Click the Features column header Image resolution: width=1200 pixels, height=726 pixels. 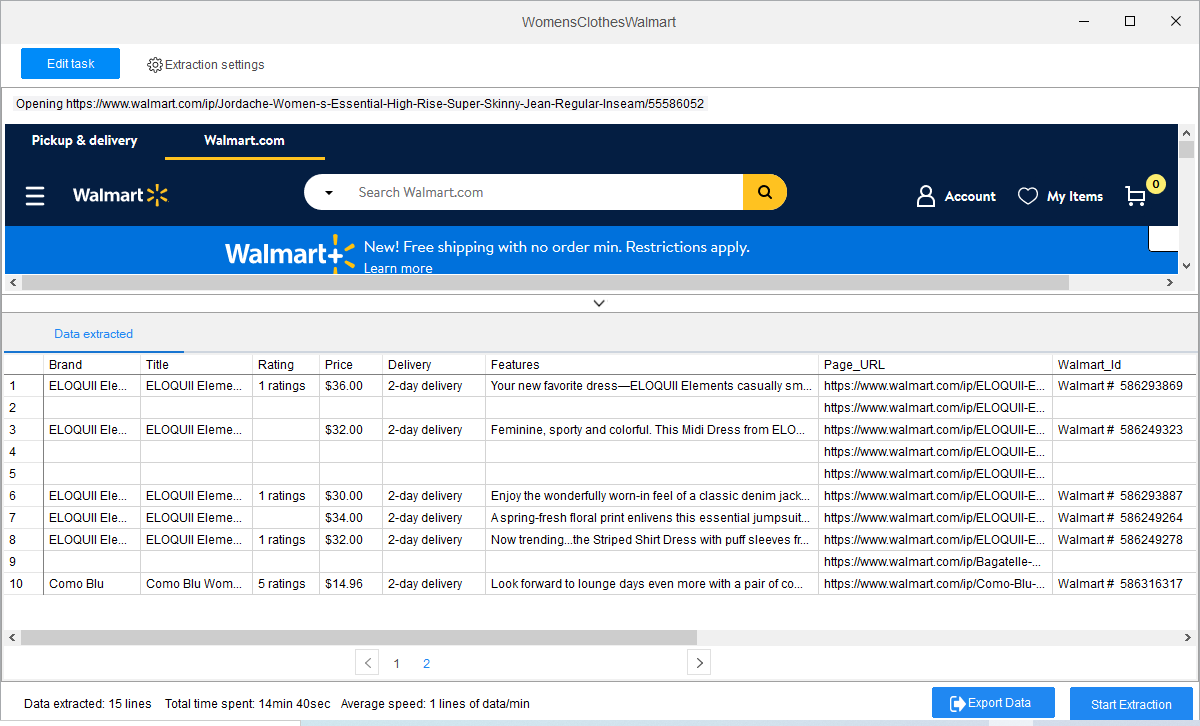point(652,364)
